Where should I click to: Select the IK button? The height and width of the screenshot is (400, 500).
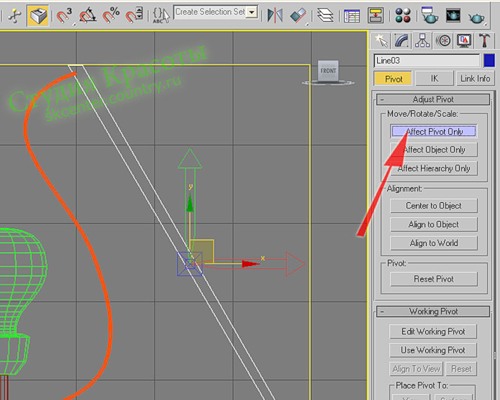(434, 79)
